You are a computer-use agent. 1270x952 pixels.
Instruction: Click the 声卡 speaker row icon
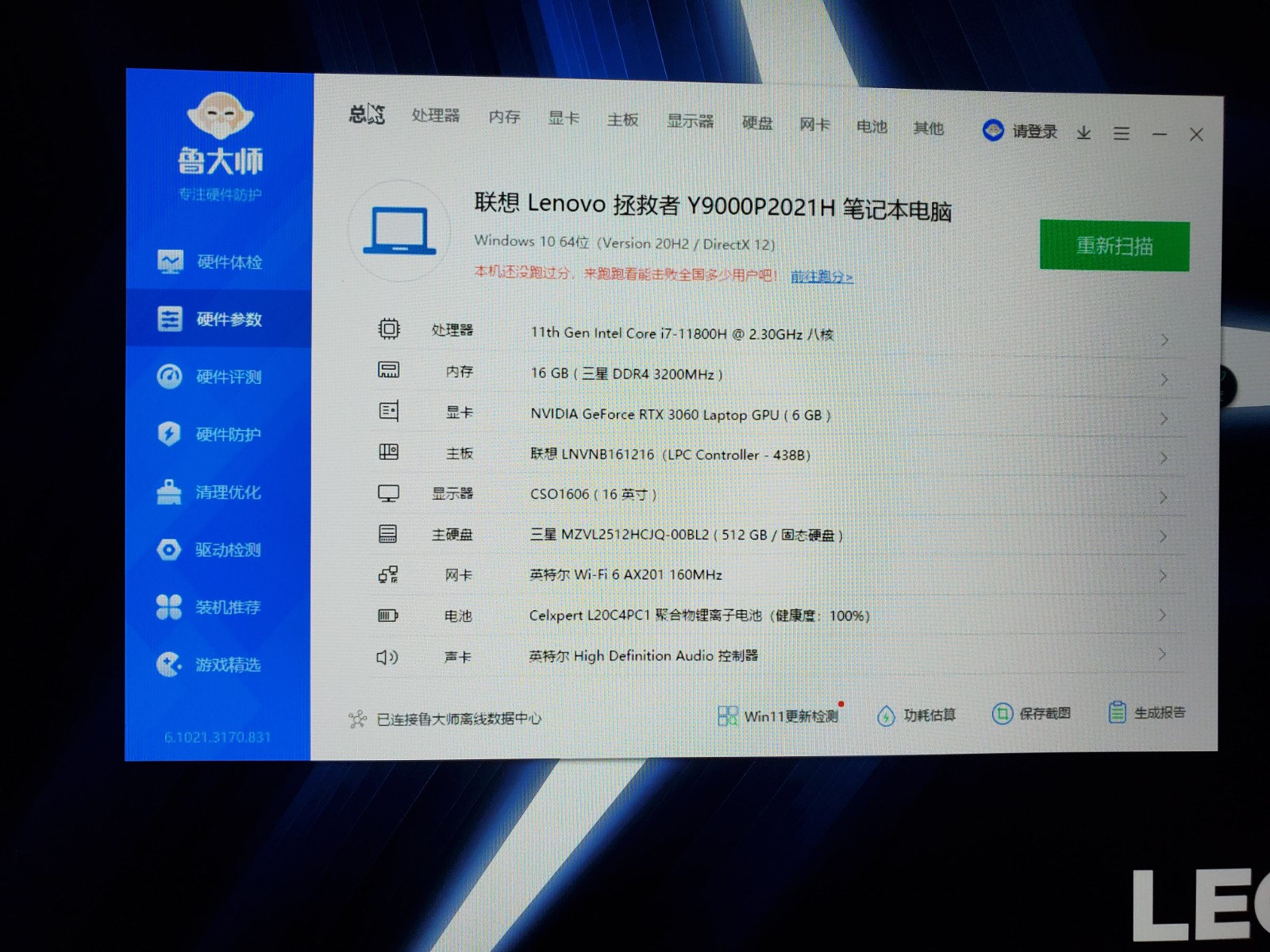click(387, 657)
